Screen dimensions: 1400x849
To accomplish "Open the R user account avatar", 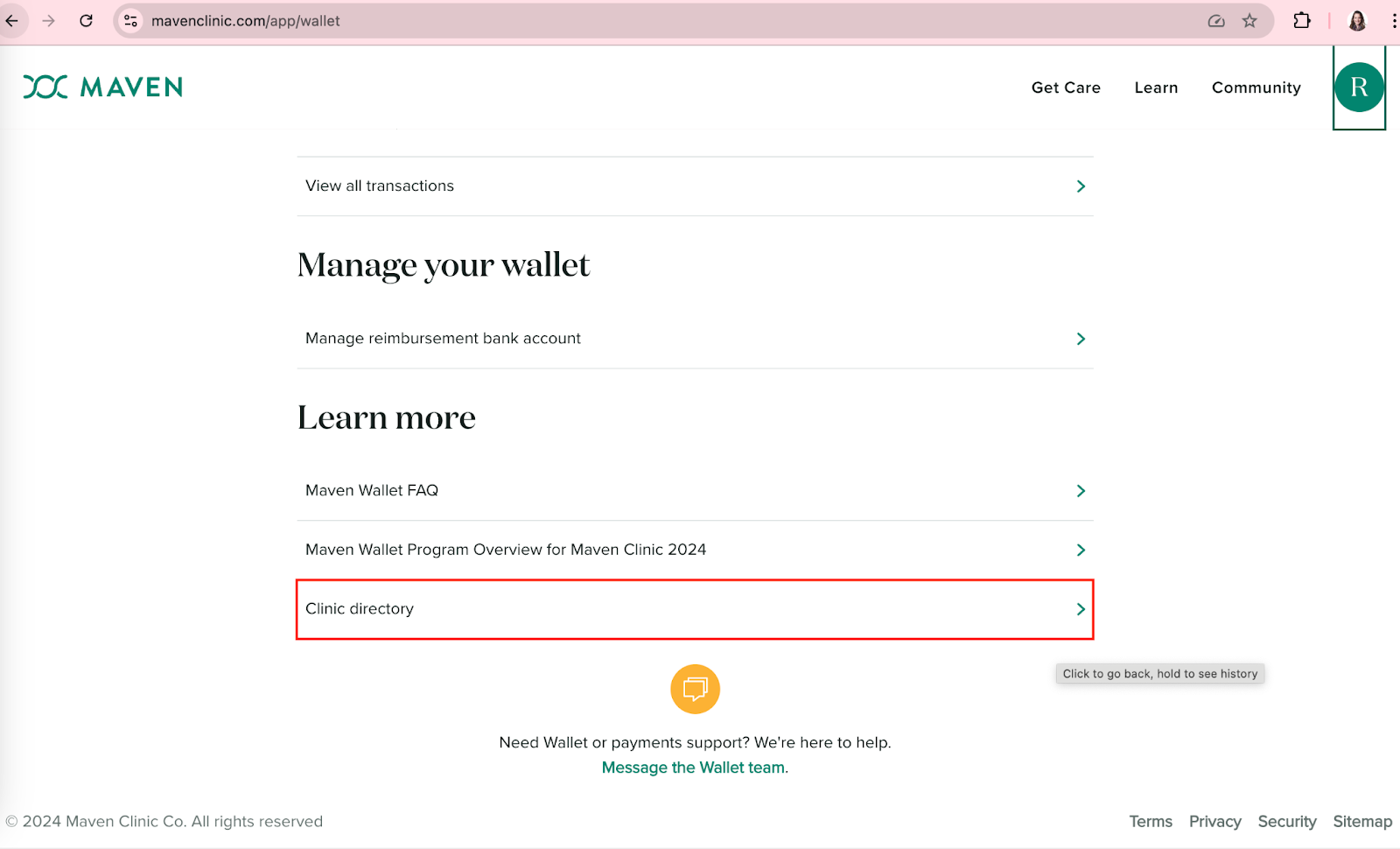I will (1359, 87).
